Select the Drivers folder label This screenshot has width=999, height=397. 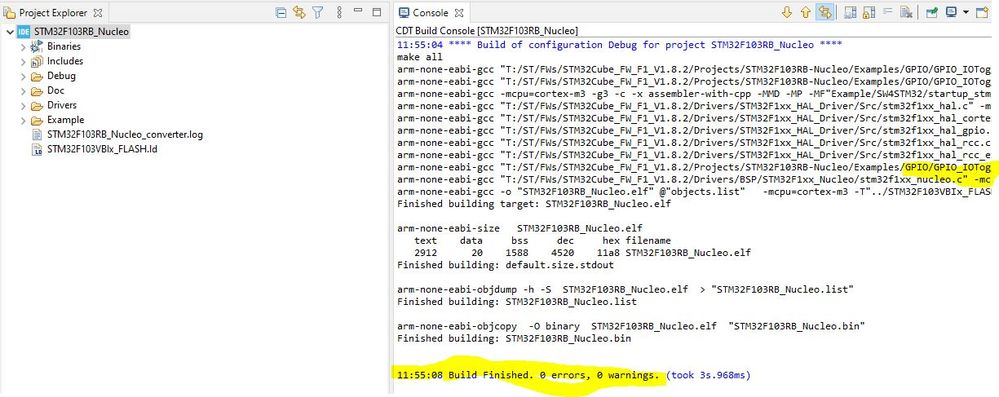pos(62,105)
